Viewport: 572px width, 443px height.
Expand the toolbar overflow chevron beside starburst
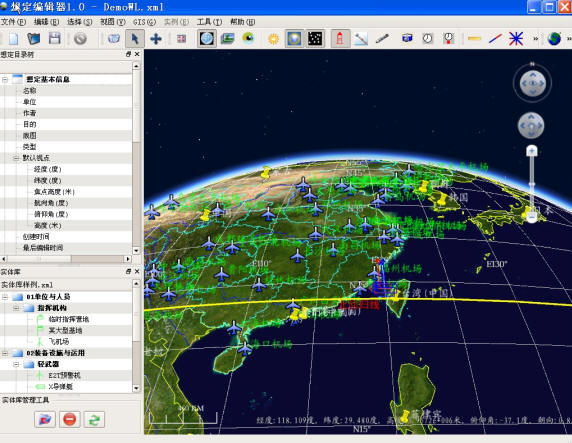click(536, 38)
